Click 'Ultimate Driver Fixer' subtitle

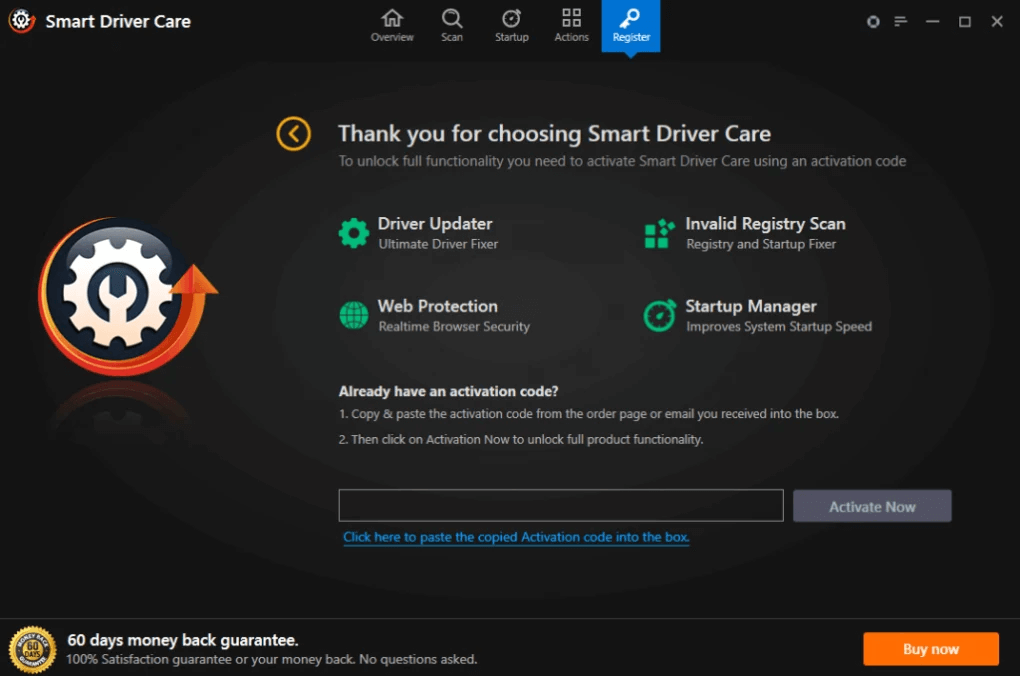coord(438,244)
